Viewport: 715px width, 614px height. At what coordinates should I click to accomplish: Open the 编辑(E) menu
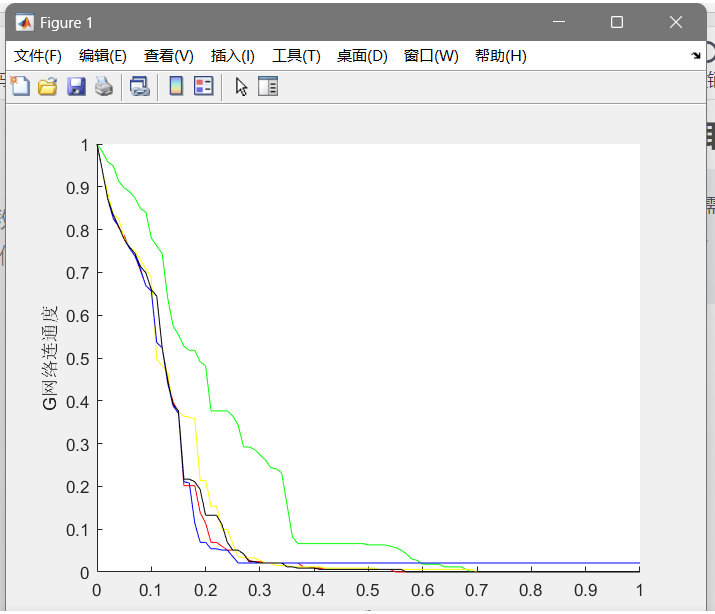[103, 56]
